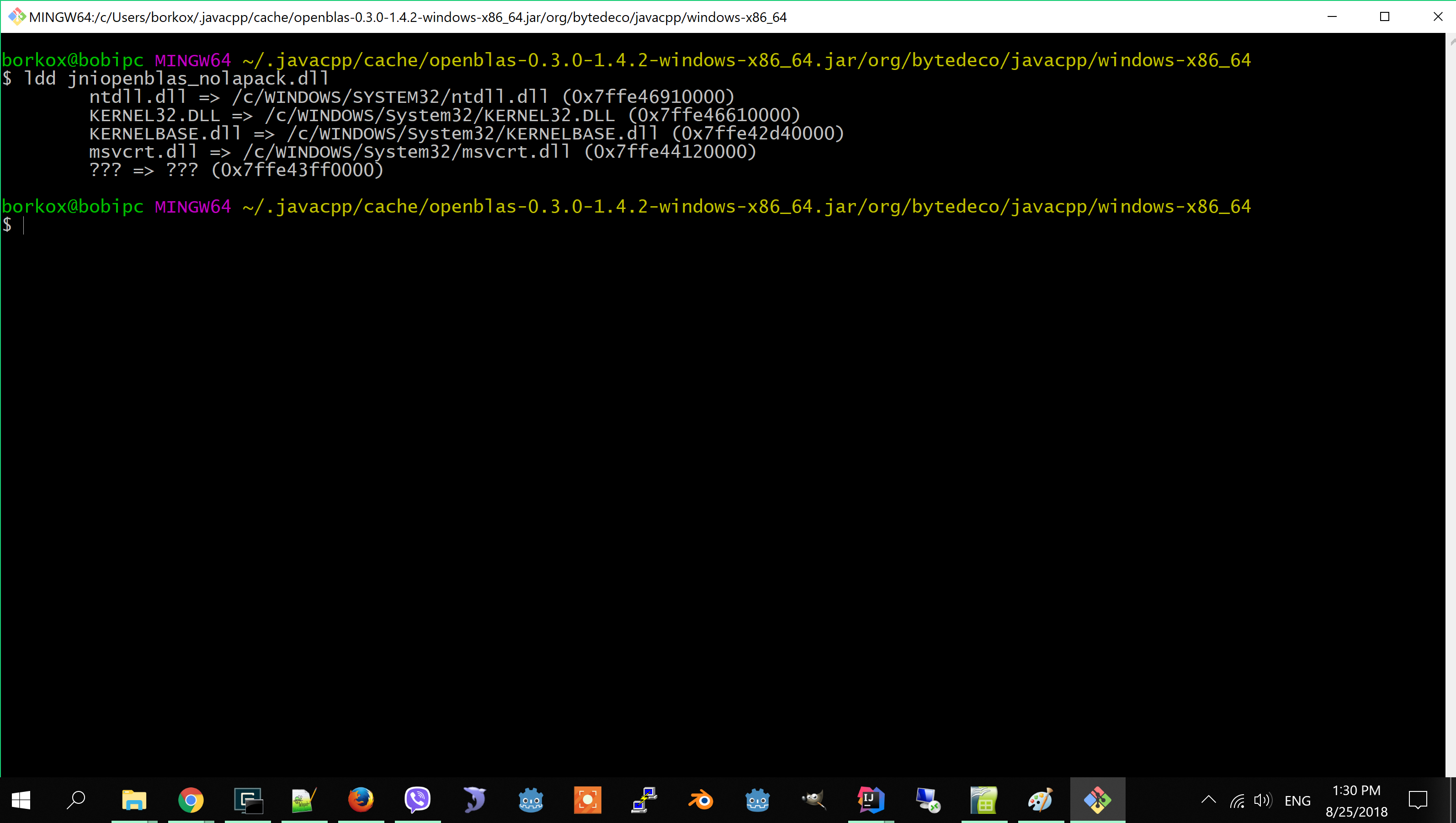This screenshot has width=1456, height=823.
Task: Close the MINGW64 terminal window
Action: (1437, 16)
